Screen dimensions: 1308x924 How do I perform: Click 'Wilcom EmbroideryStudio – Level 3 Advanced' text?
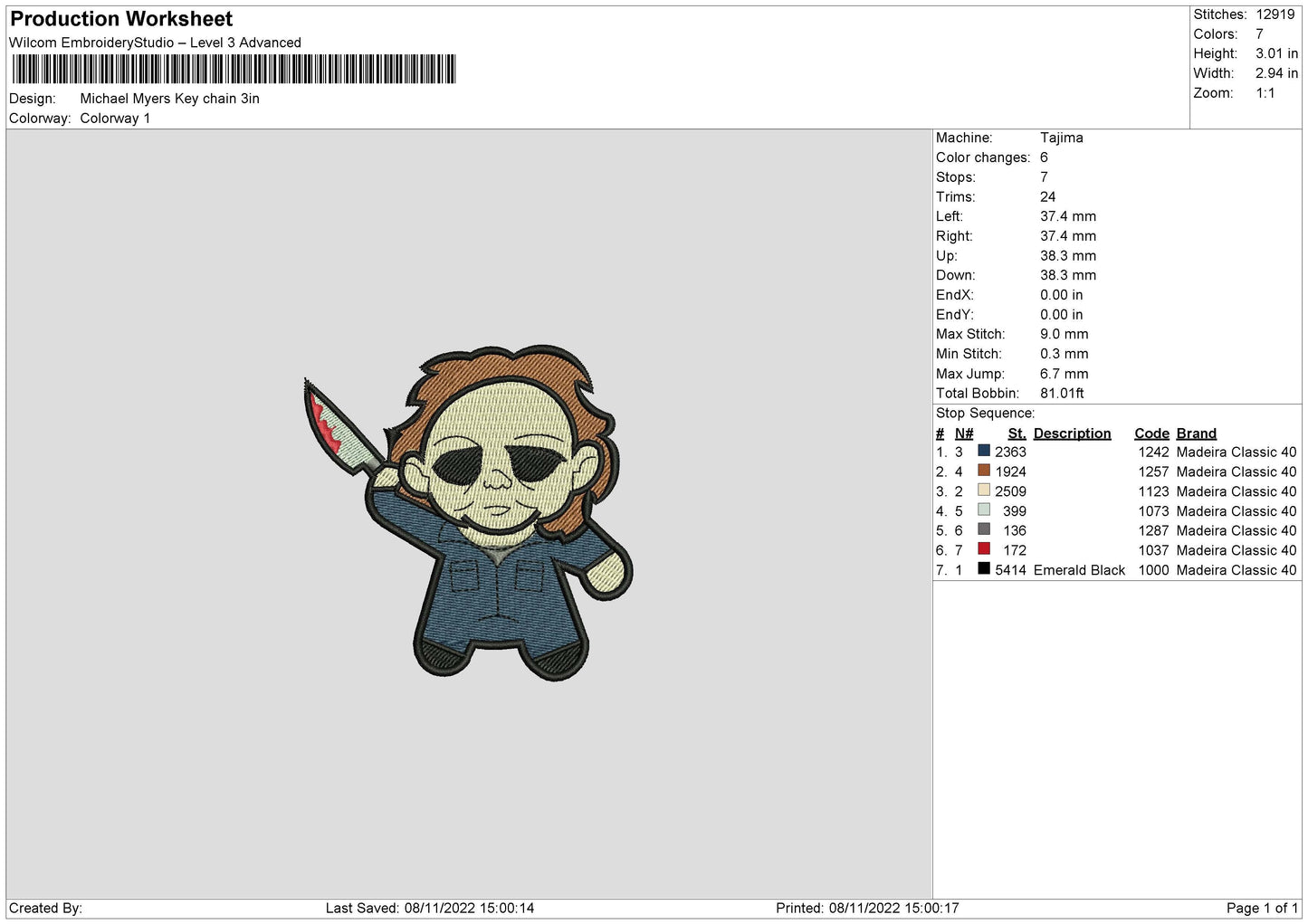coord(155,43)
